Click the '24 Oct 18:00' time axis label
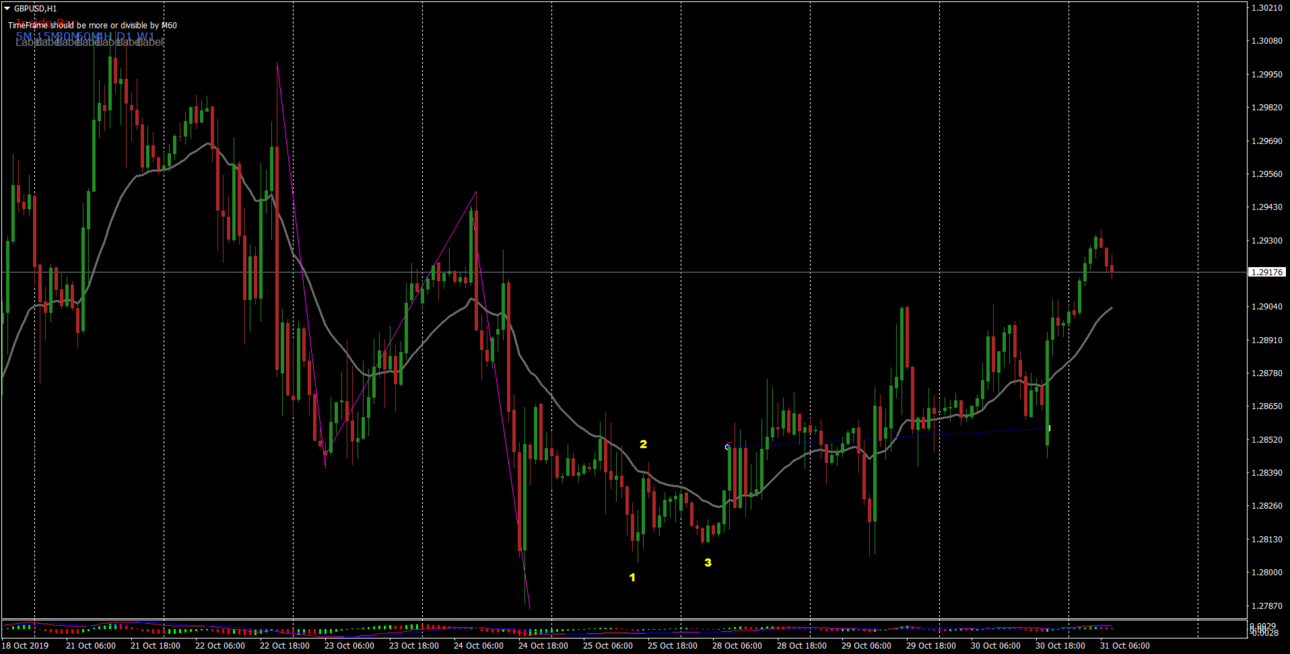 click(x=543, y=646)
